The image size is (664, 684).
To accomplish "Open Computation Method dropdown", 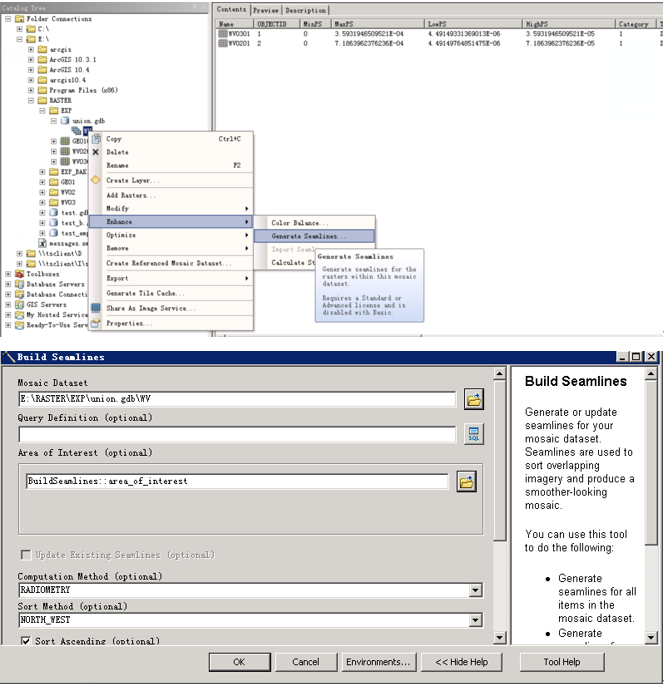I will click(476, 590).
